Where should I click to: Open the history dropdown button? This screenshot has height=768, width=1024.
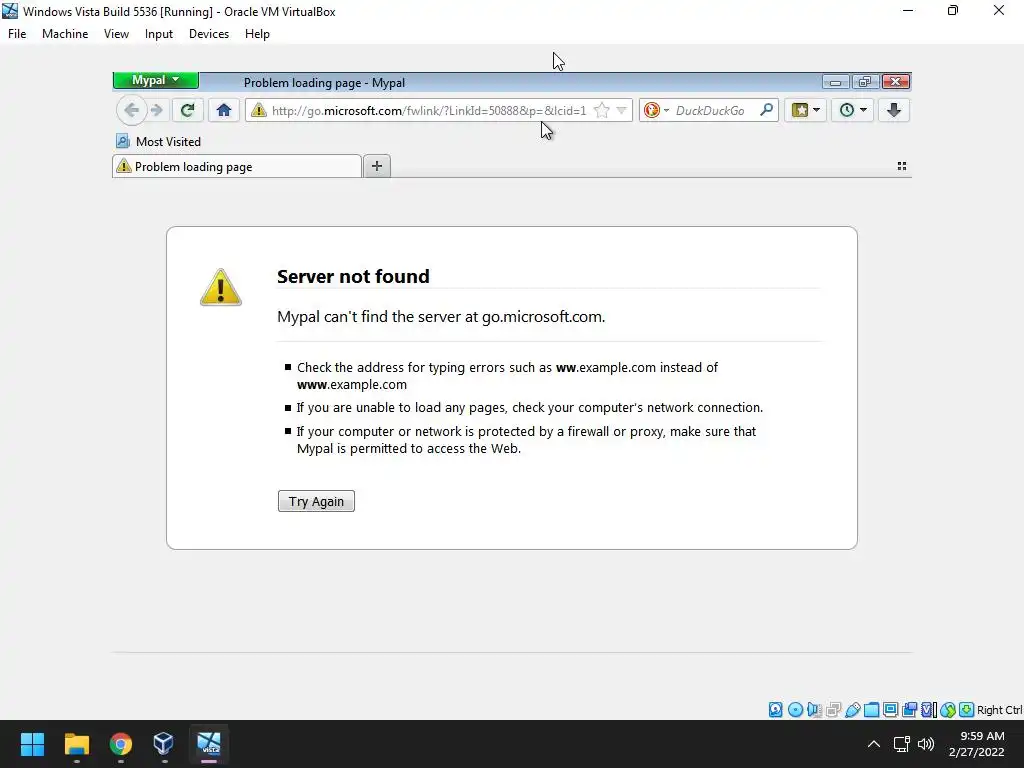[x=852, y=110]
